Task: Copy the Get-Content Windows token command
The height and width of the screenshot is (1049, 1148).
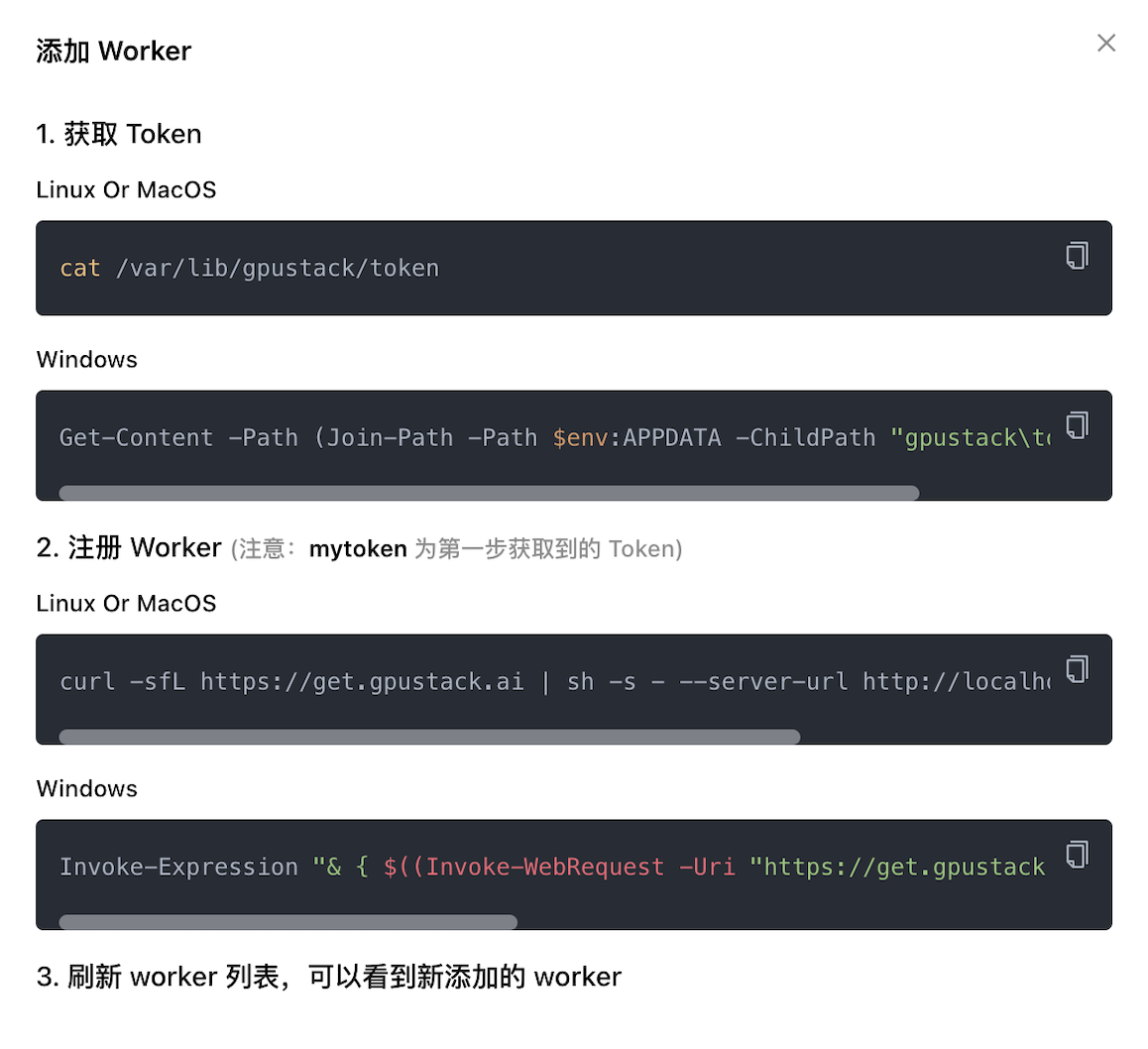Action: coord(1077,425)
